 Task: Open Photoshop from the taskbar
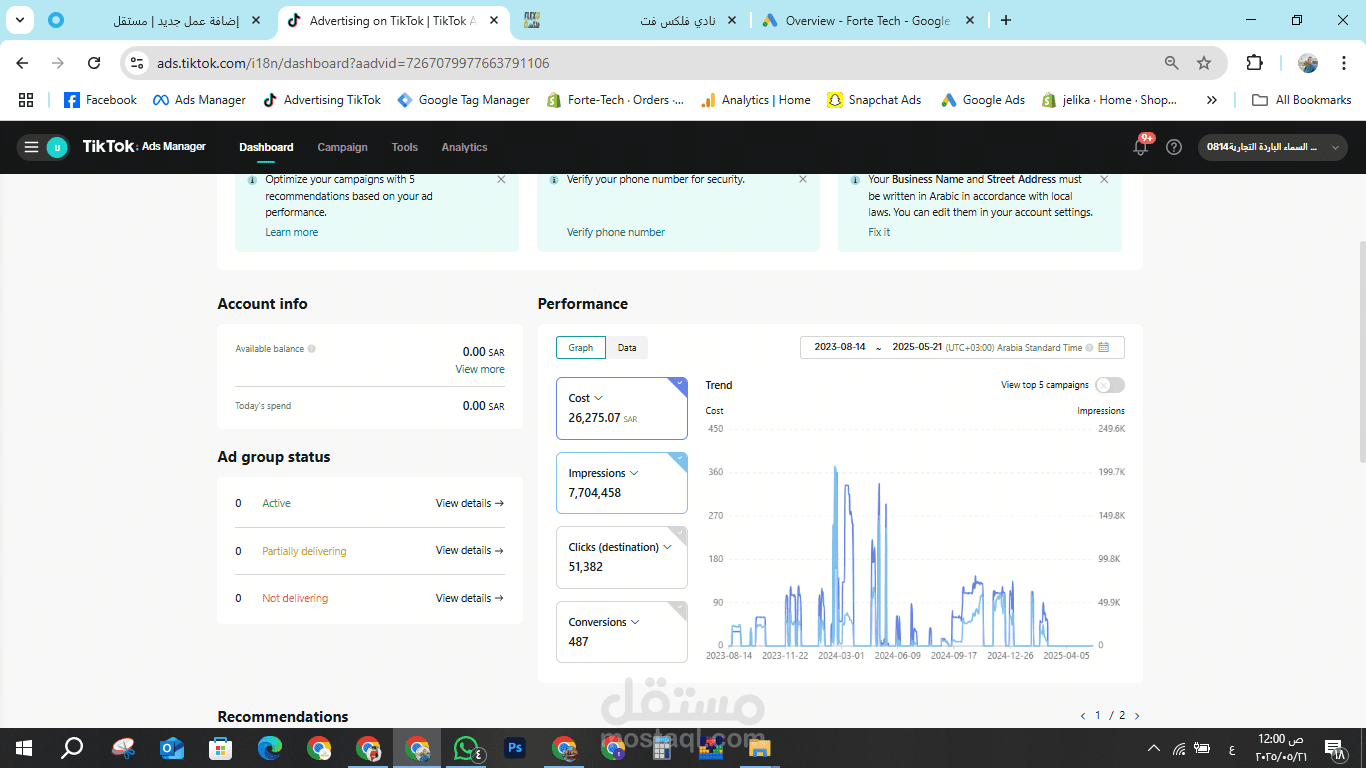(x=516, y=747)
